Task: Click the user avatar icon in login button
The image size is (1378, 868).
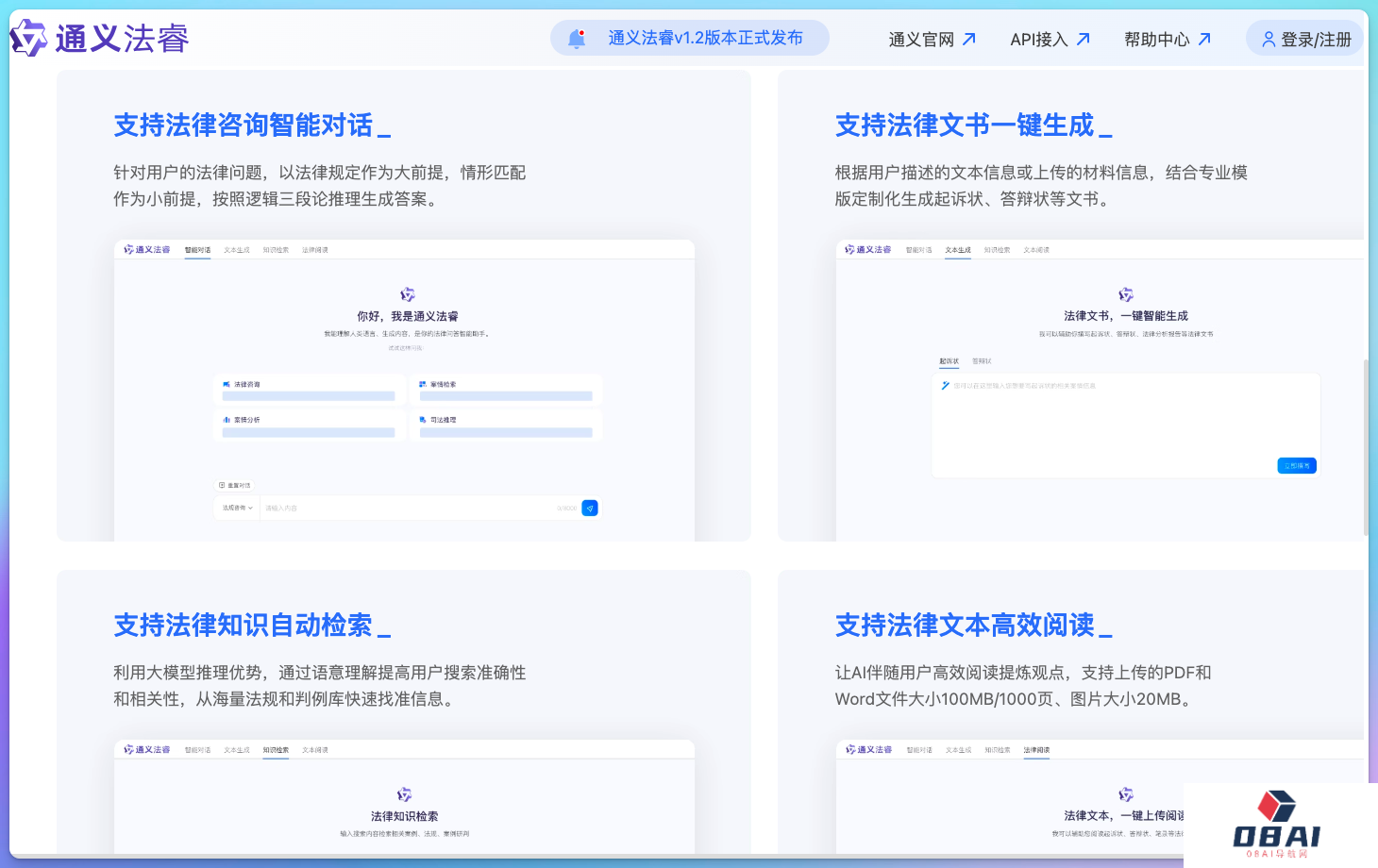Action: 1269,40
